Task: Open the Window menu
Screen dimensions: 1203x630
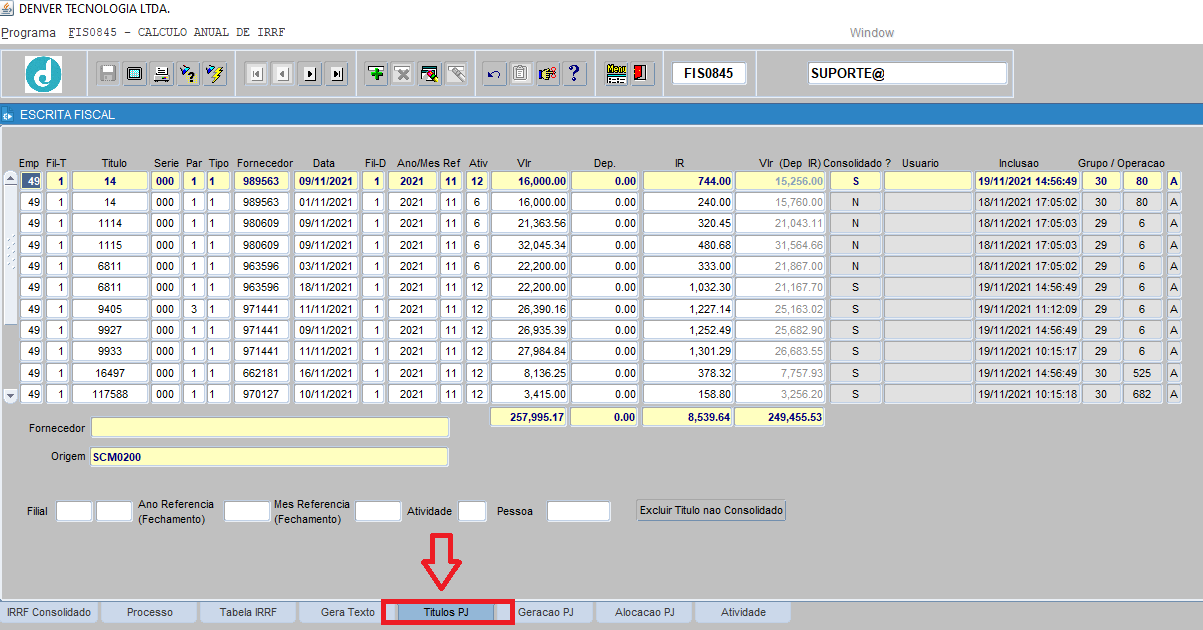Action: click(x=871, y=33)
